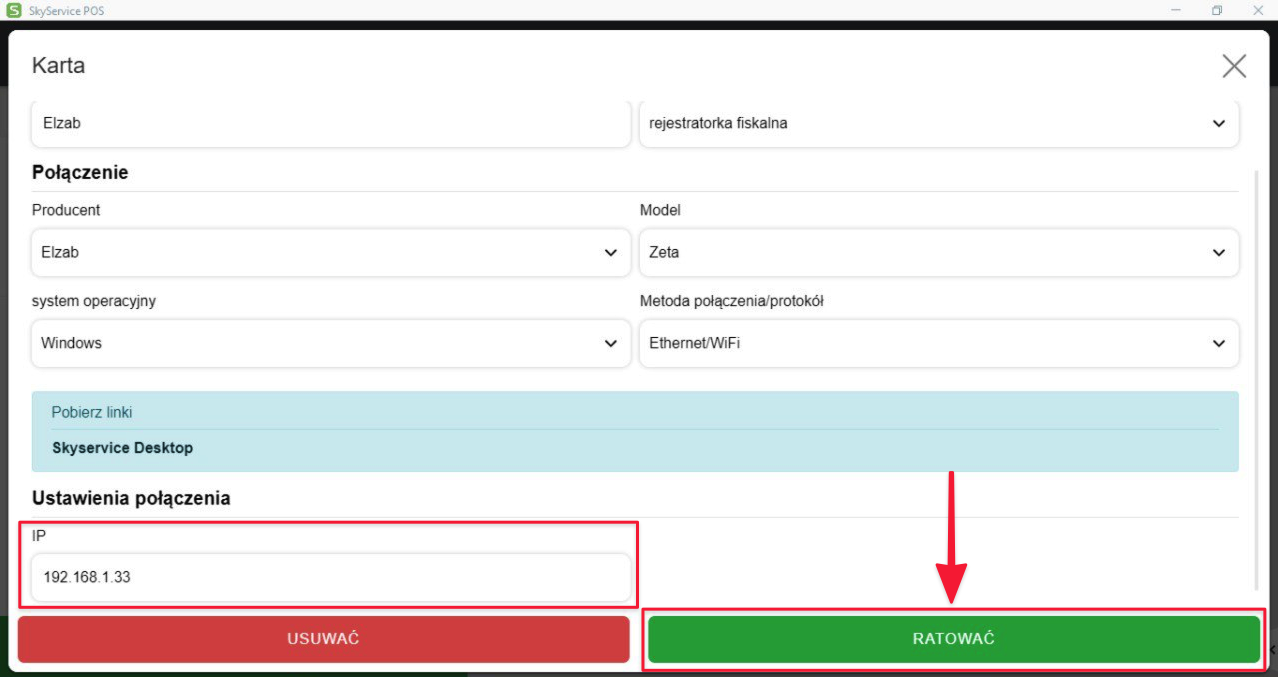Image resolution: width=1278 pixels, height=677 pixels.
Task: Click the dialog's vertical scrollbar
Action: pyautogui.click(x=1257, y=380)
